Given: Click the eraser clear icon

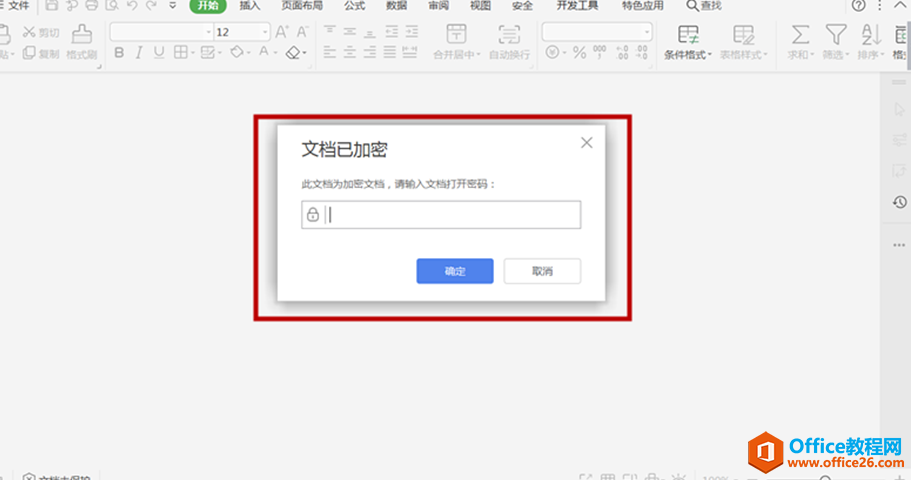Looking at the screenshot, I should [x=293, y=53].
